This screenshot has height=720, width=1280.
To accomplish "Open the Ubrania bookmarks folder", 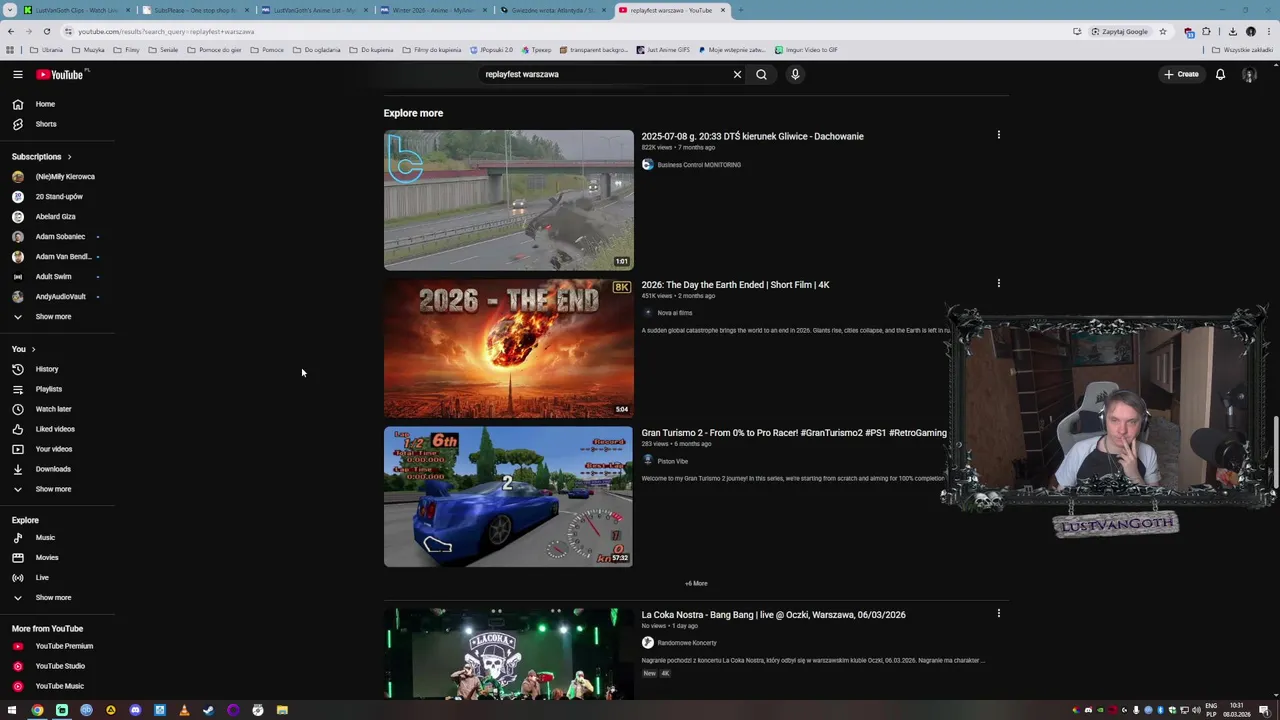I will point(47,50).
